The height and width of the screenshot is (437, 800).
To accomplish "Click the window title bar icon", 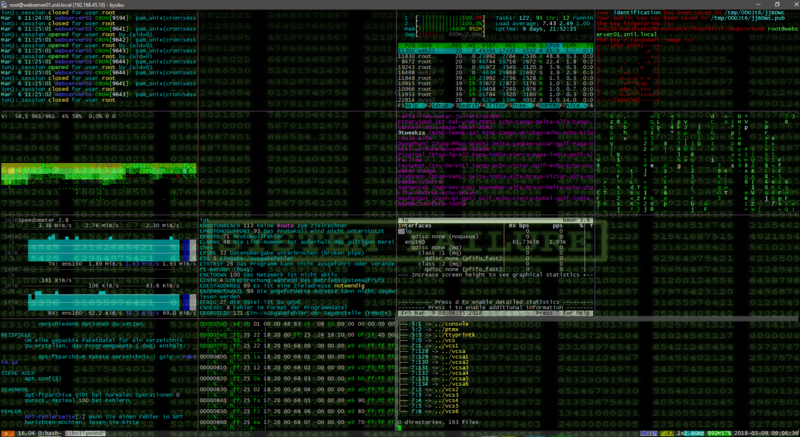I will [x=5, y=4].
